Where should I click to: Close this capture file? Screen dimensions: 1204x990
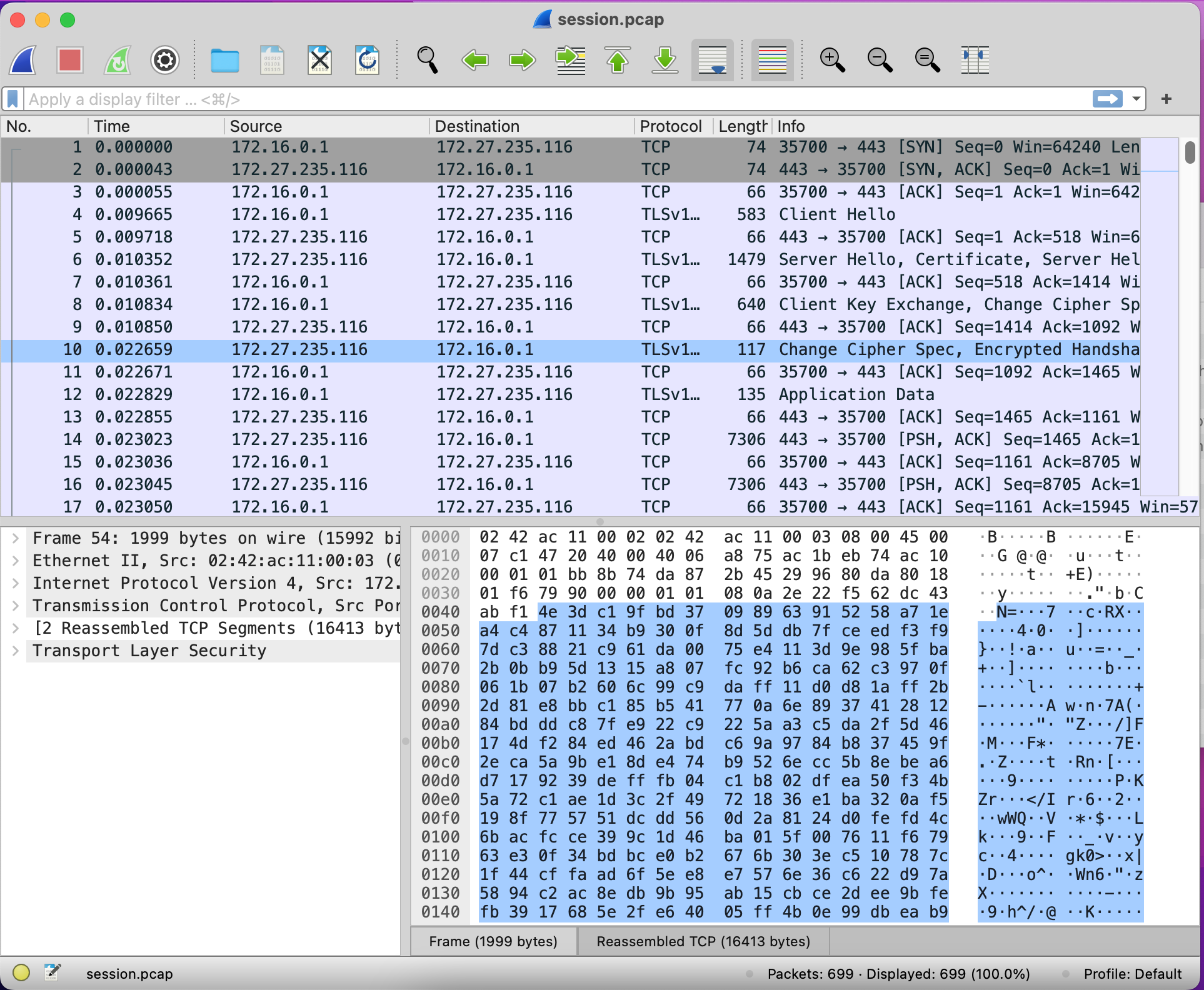pyautogui.click(x=319, y=61)
